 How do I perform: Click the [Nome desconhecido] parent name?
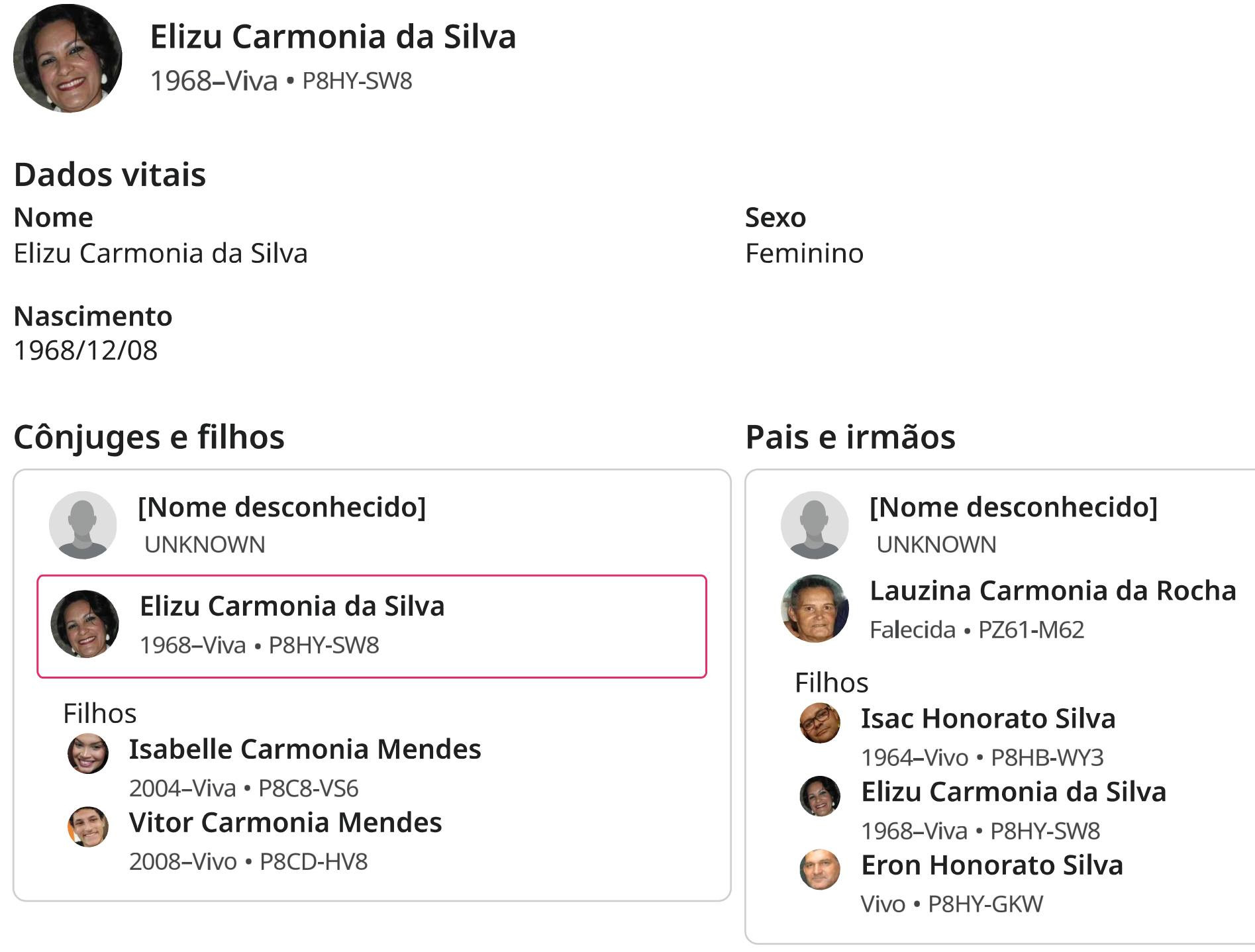(1014, 507)
